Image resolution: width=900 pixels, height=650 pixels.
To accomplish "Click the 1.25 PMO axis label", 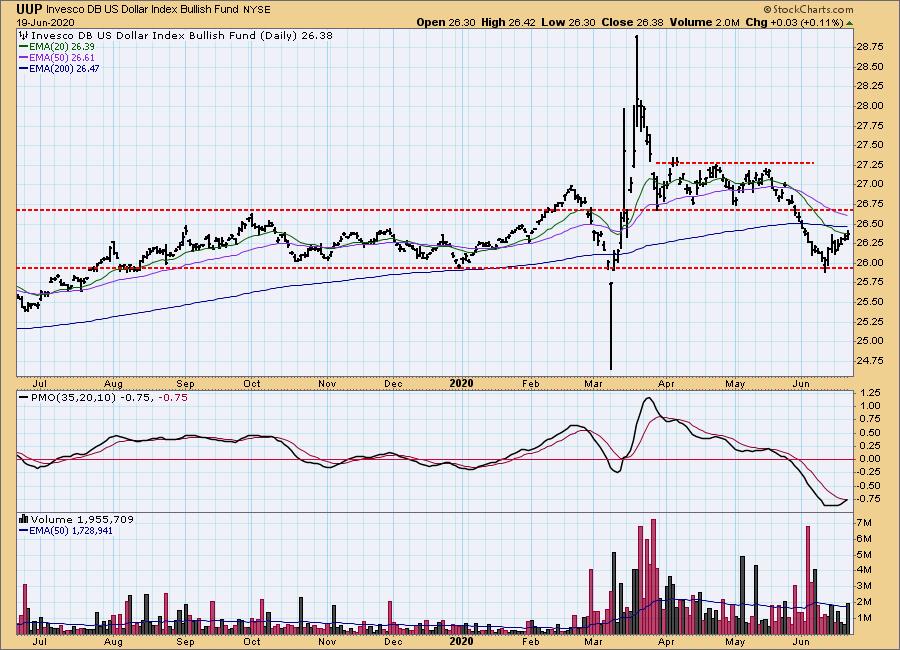I will click(871, 393).
